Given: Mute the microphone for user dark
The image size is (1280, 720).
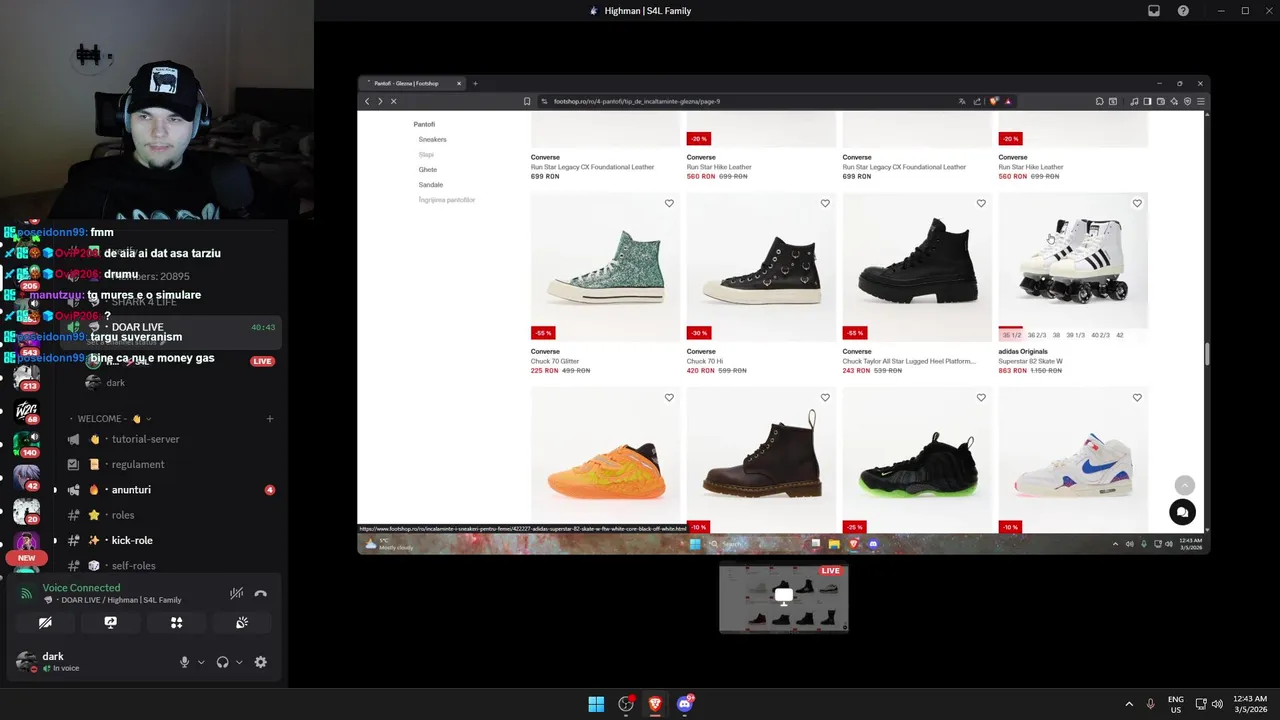Looking at the screenshot, I should pyautogui.click(x=184, y=662).
